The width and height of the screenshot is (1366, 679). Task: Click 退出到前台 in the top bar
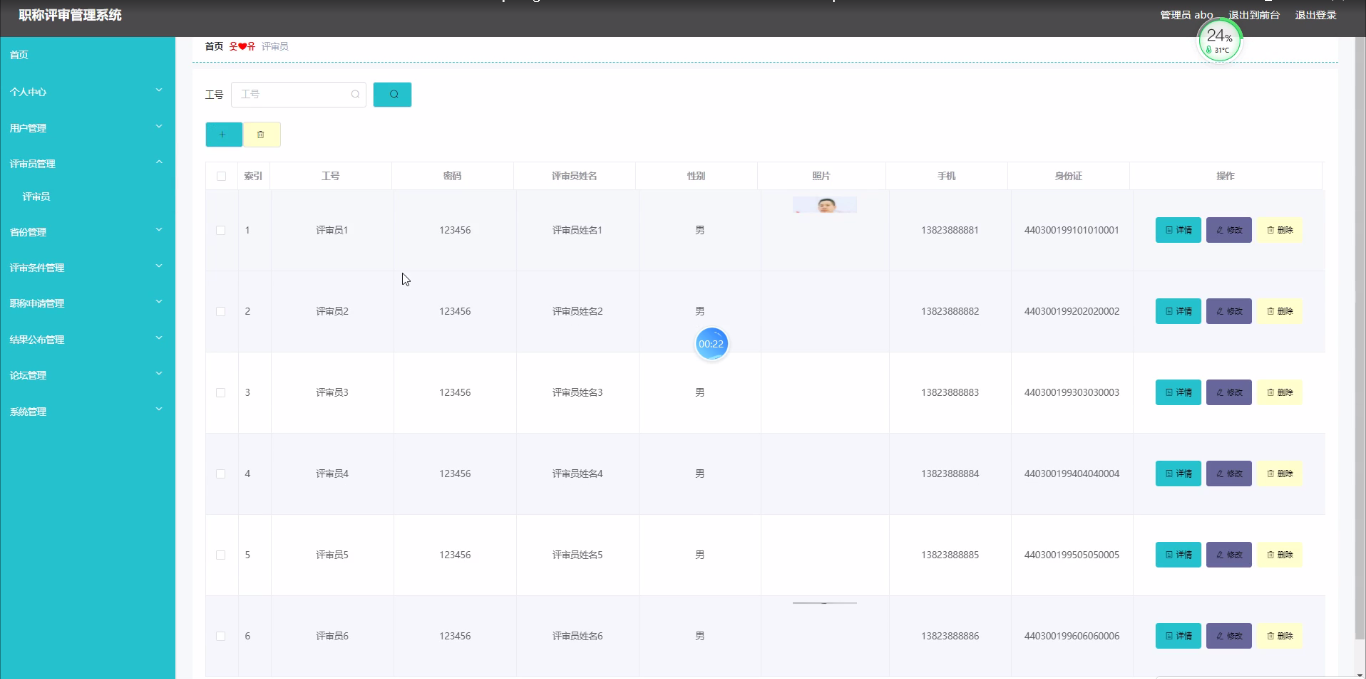pyautogui.click(x=1254, y=15)
